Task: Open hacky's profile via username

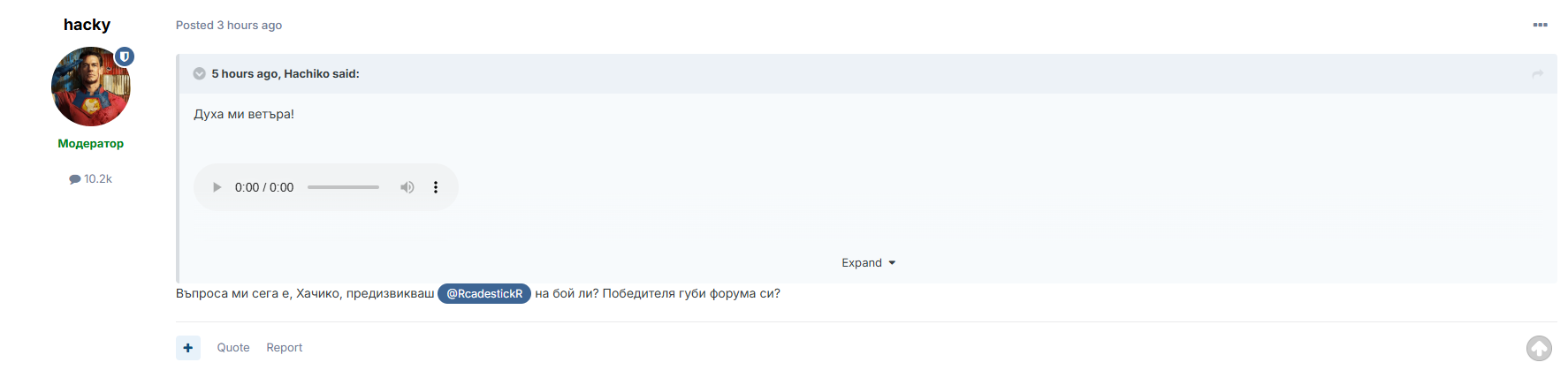Action: coord(87,25)
